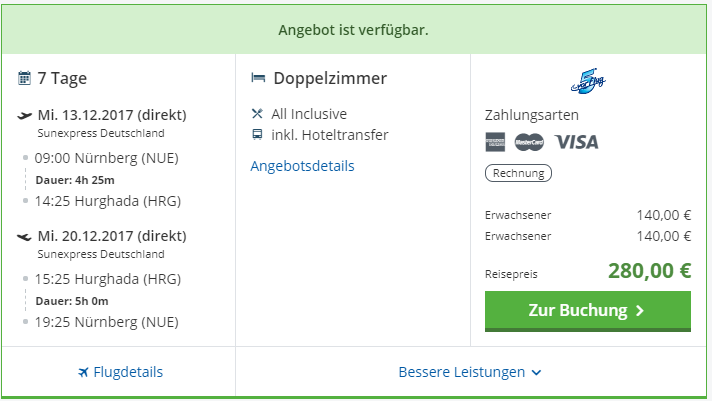Viewport: 712px width, 401px height.
Task: Click the VISA payment logo
Action: [577, 142]
